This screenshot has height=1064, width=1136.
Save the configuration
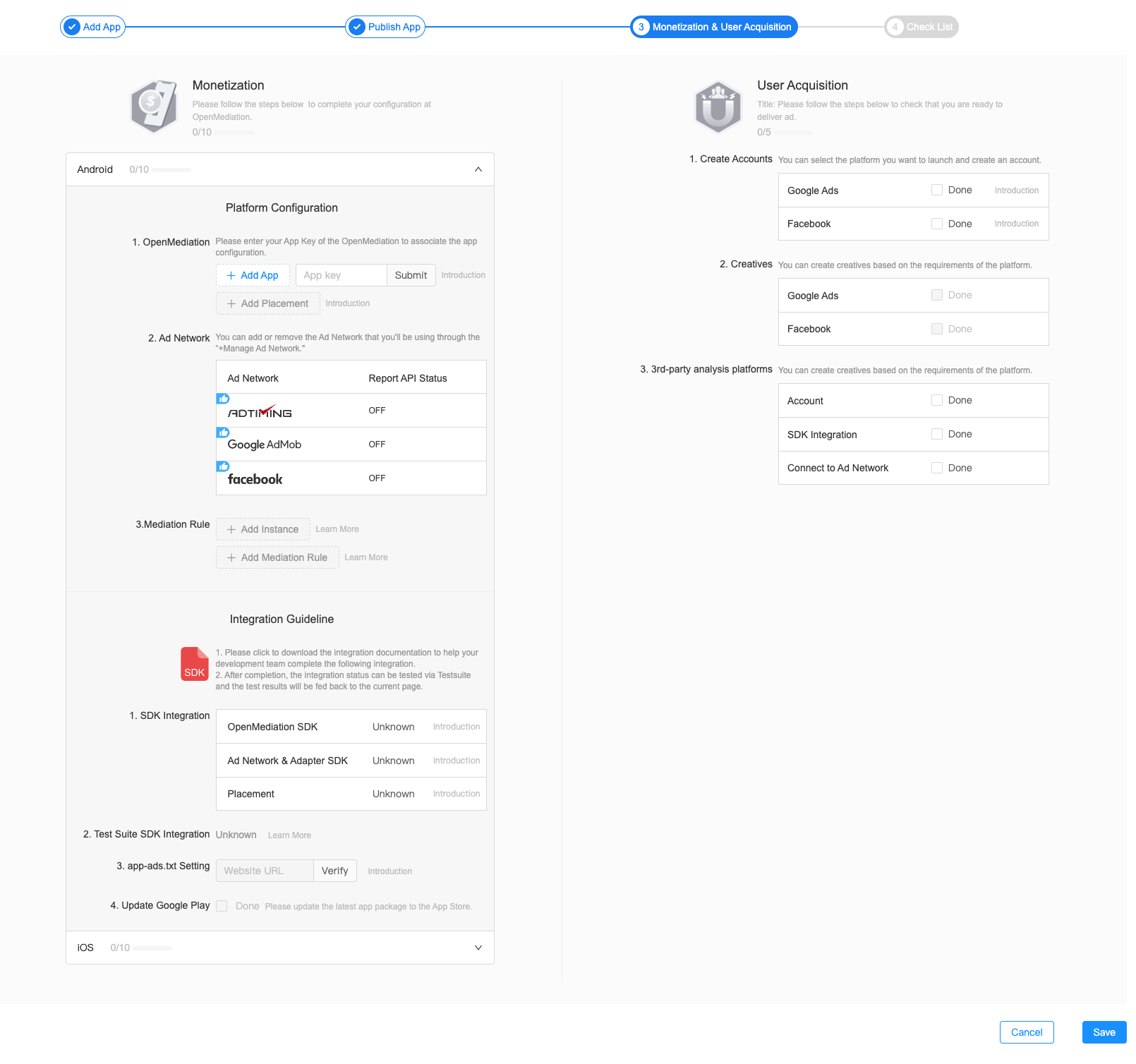click(1104, 1032)
